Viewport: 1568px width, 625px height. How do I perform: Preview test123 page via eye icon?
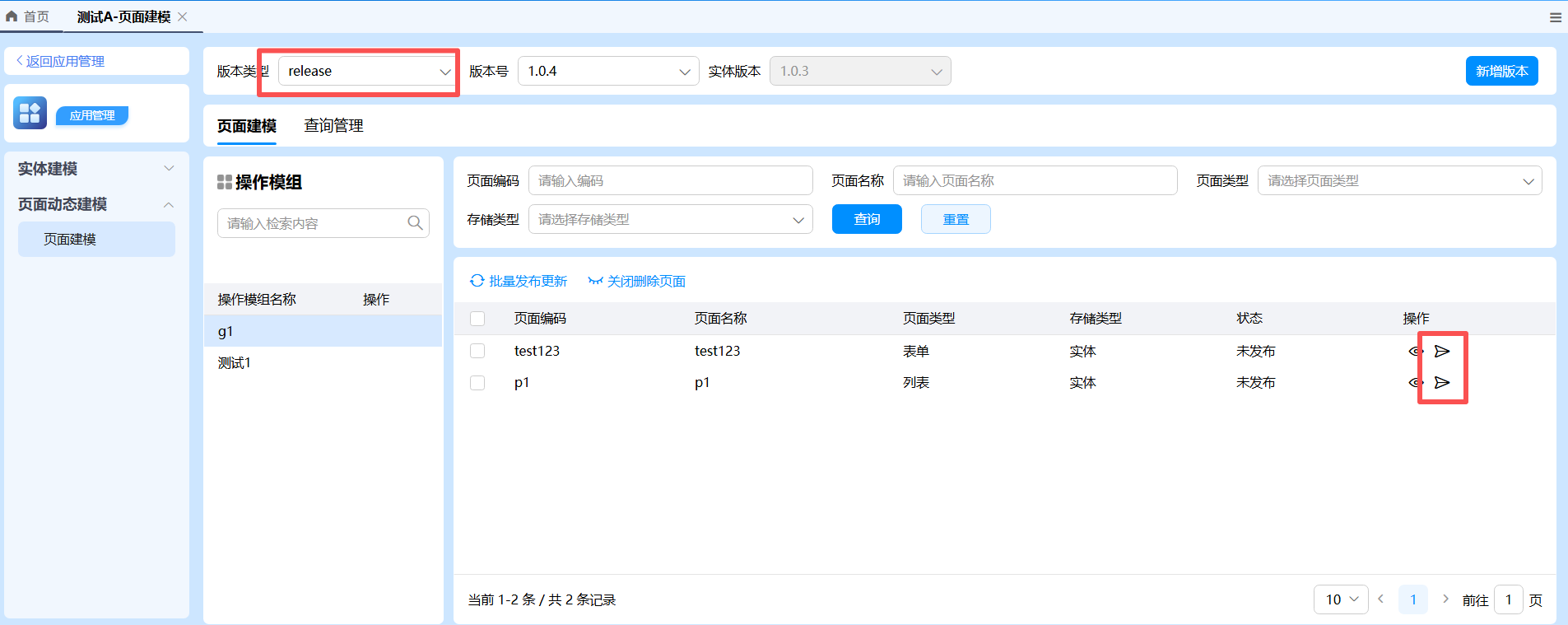(x=1415, y=352)
